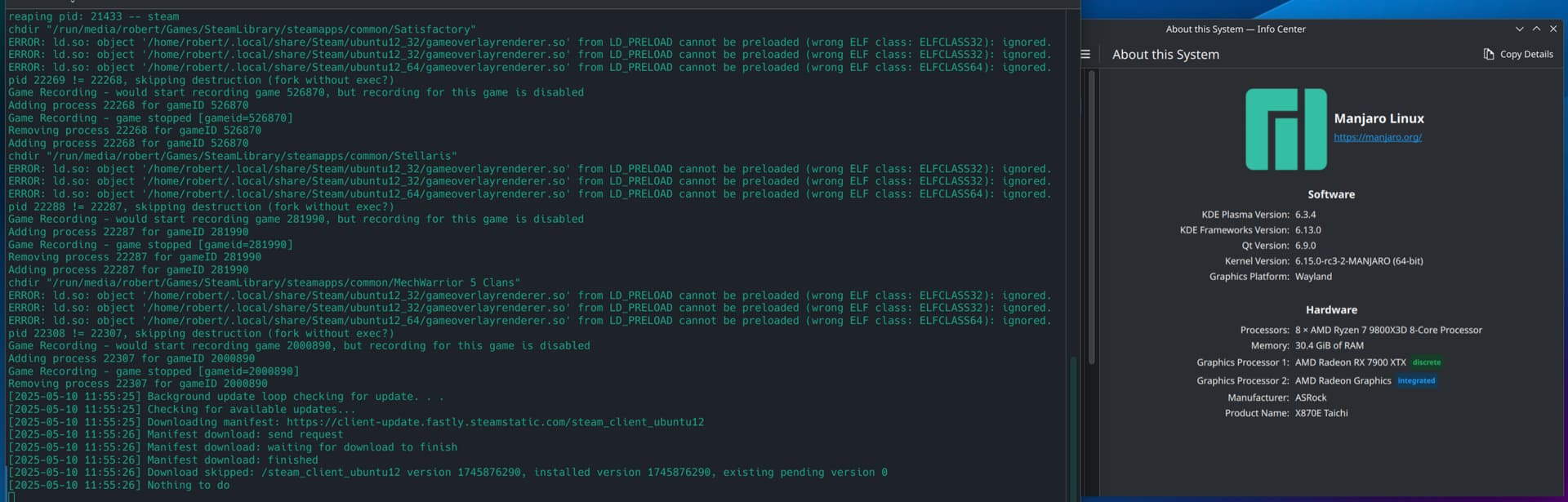Click the Satisfactory chdir path line
Viewport: 1568px width, 502px height.
pyautogui.click(x=243, y=29)
